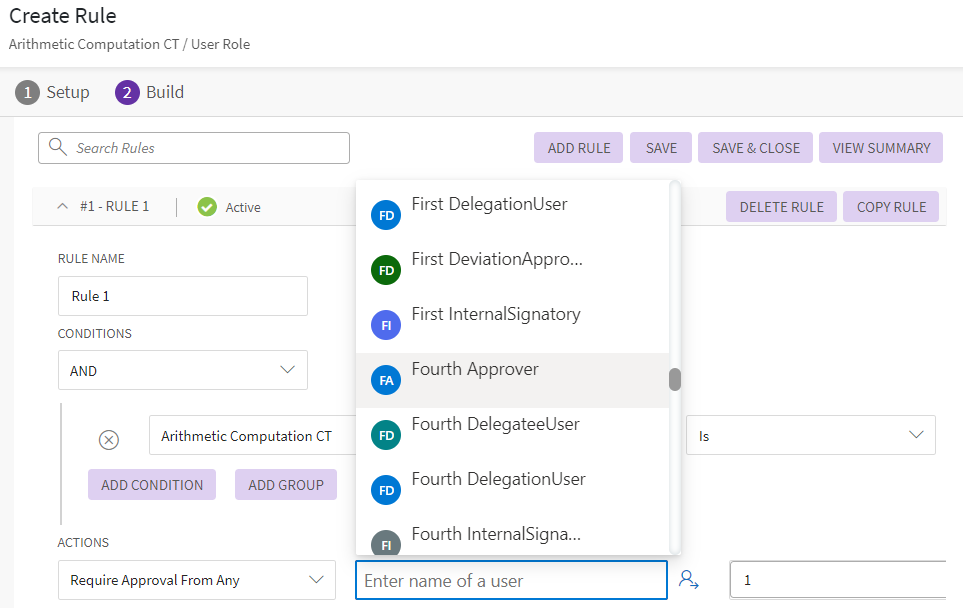Pick Fourth DelegationUser from the list

(x=498, y=479)
